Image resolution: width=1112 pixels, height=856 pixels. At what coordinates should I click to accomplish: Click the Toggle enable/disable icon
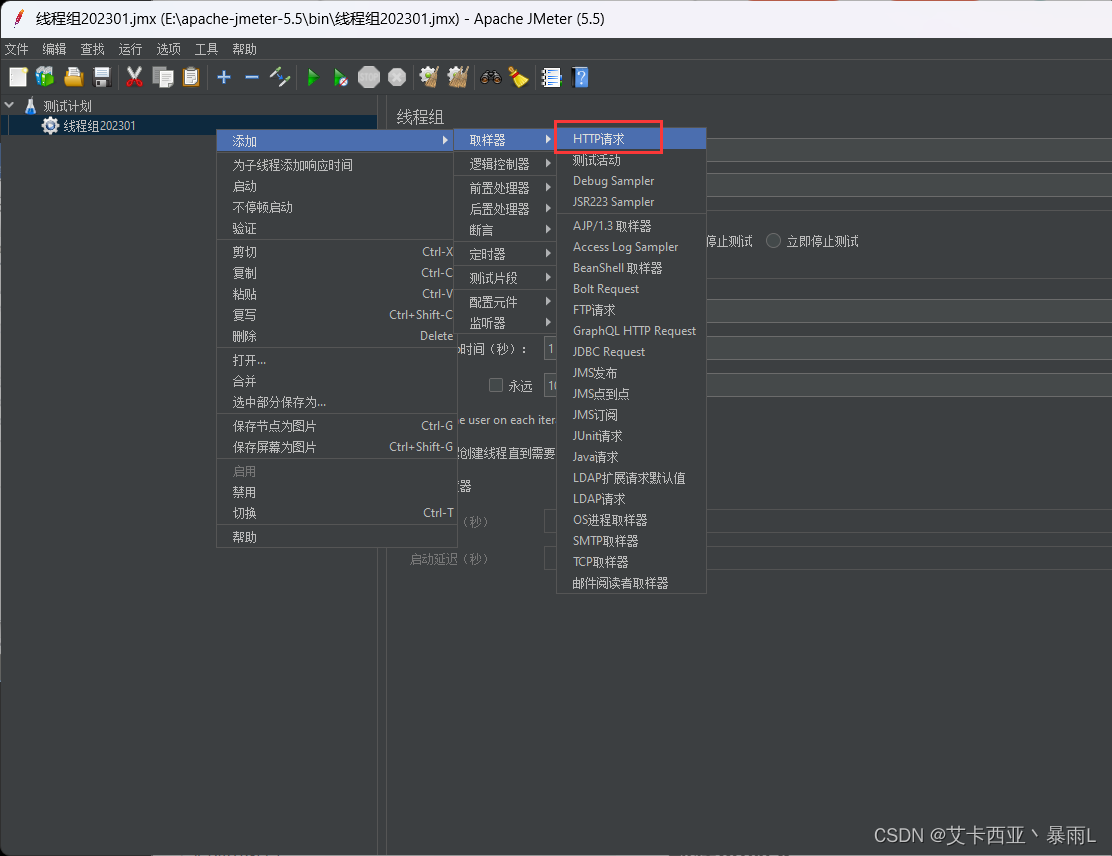tap(279, 77)
